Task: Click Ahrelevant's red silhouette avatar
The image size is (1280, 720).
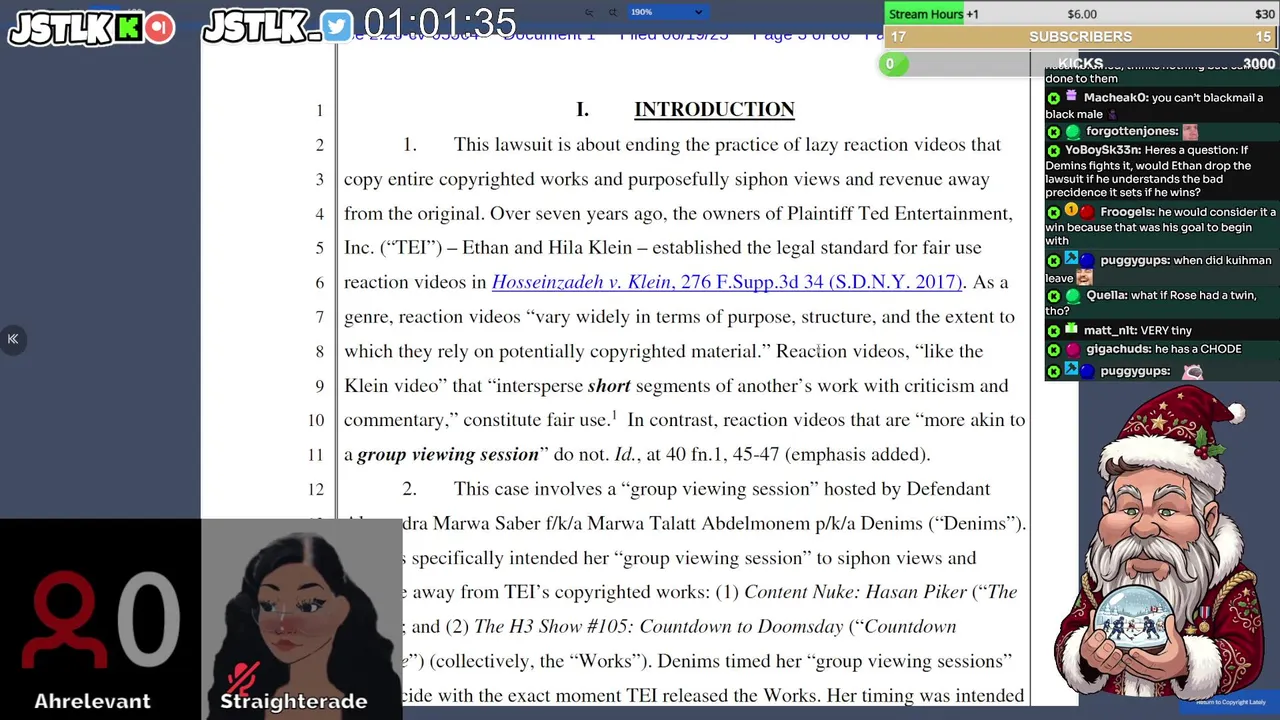Action: tap(65, 620)
